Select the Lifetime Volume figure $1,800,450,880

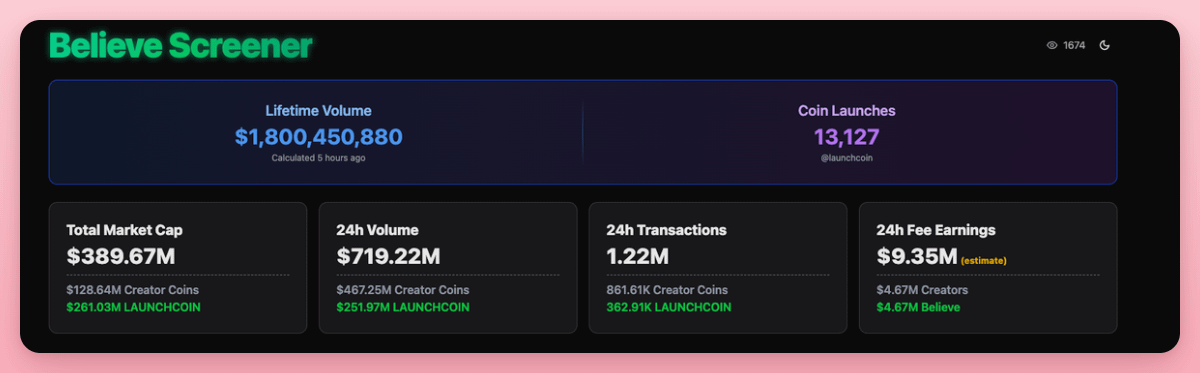[x=319, y=137]
